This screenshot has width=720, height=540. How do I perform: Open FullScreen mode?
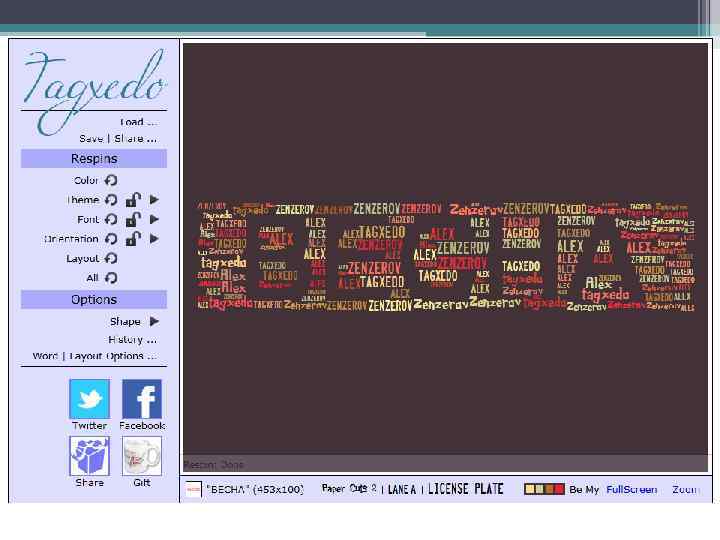click(x=632, y=489)
